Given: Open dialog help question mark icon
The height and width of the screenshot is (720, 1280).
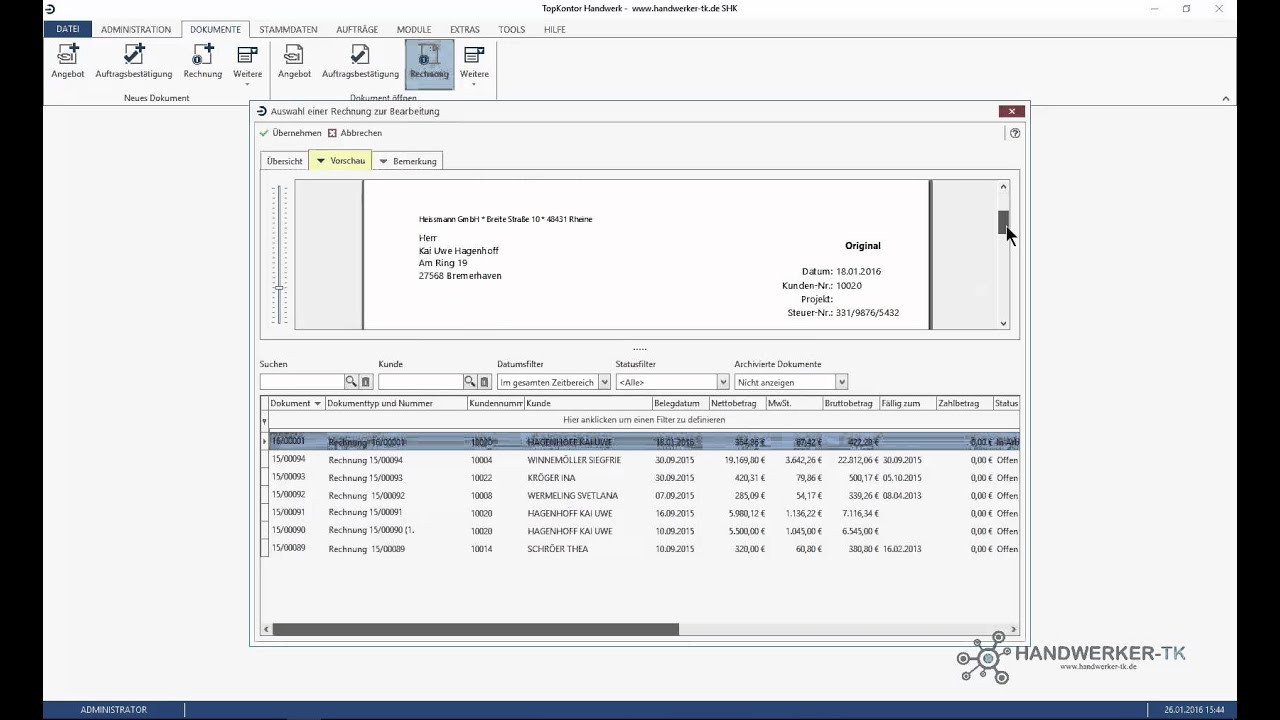Looking at the screenshot, I should click(1015, 133).
